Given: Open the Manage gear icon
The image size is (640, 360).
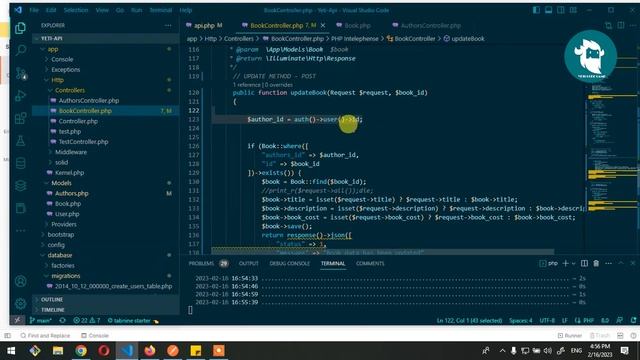Looking at the screenshot, I should [20, 303].
